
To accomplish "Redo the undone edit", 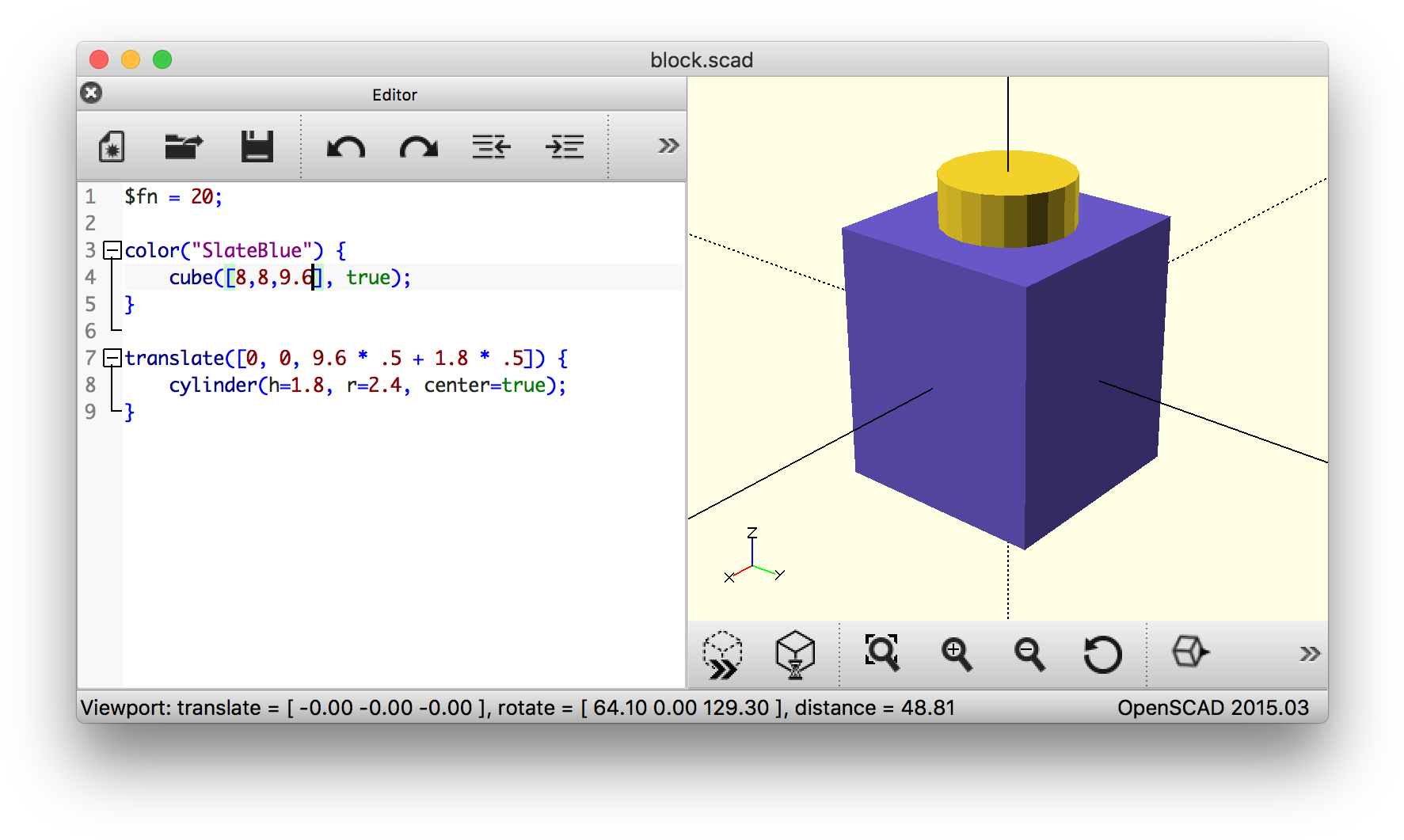I will click(x=418, y=146).
